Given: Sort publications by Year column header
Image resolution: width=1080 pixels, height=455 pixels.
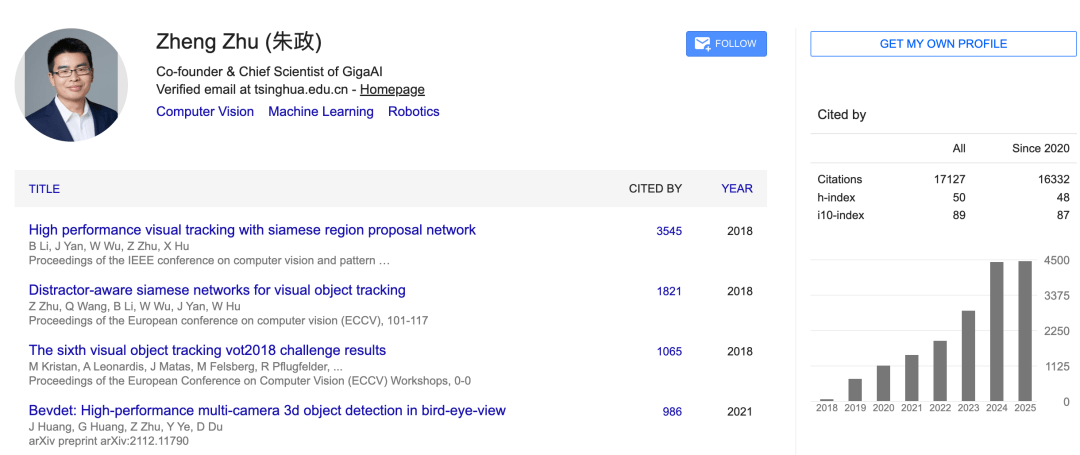Looking at the screenshot, I should [x=737, y=188].
